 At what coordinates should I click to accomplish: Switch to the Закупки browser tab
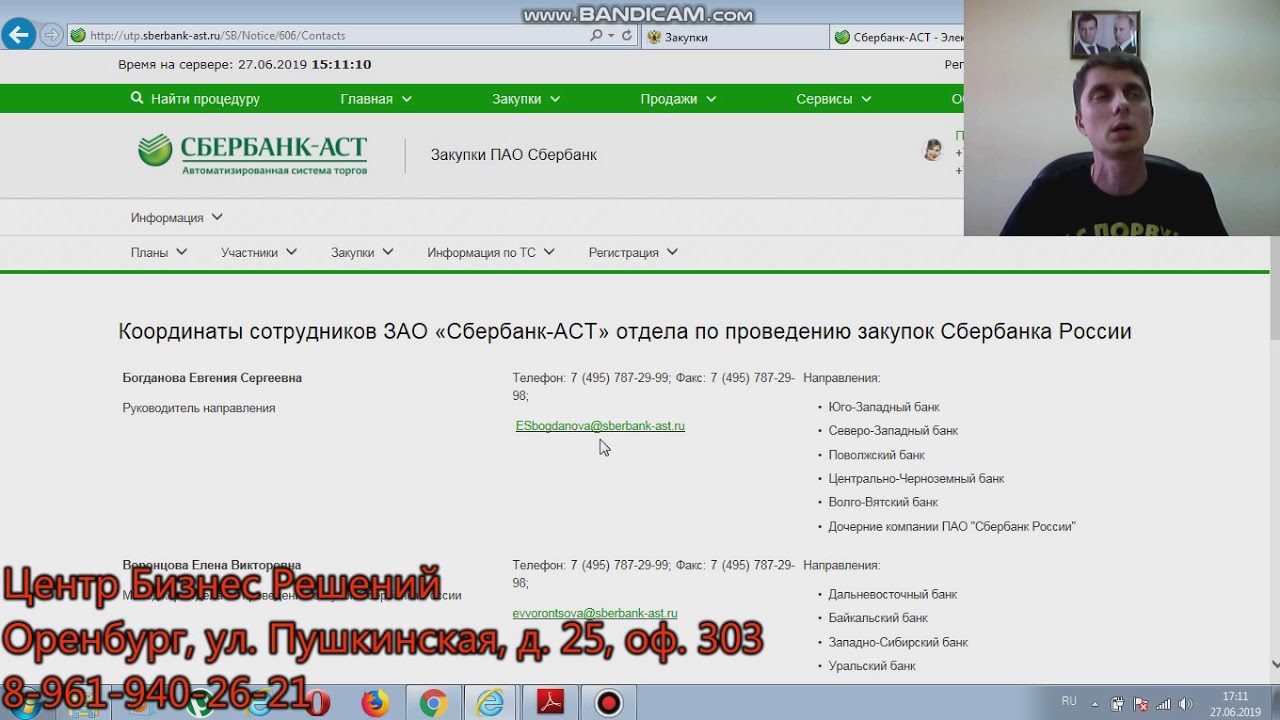tap(735, 37)
